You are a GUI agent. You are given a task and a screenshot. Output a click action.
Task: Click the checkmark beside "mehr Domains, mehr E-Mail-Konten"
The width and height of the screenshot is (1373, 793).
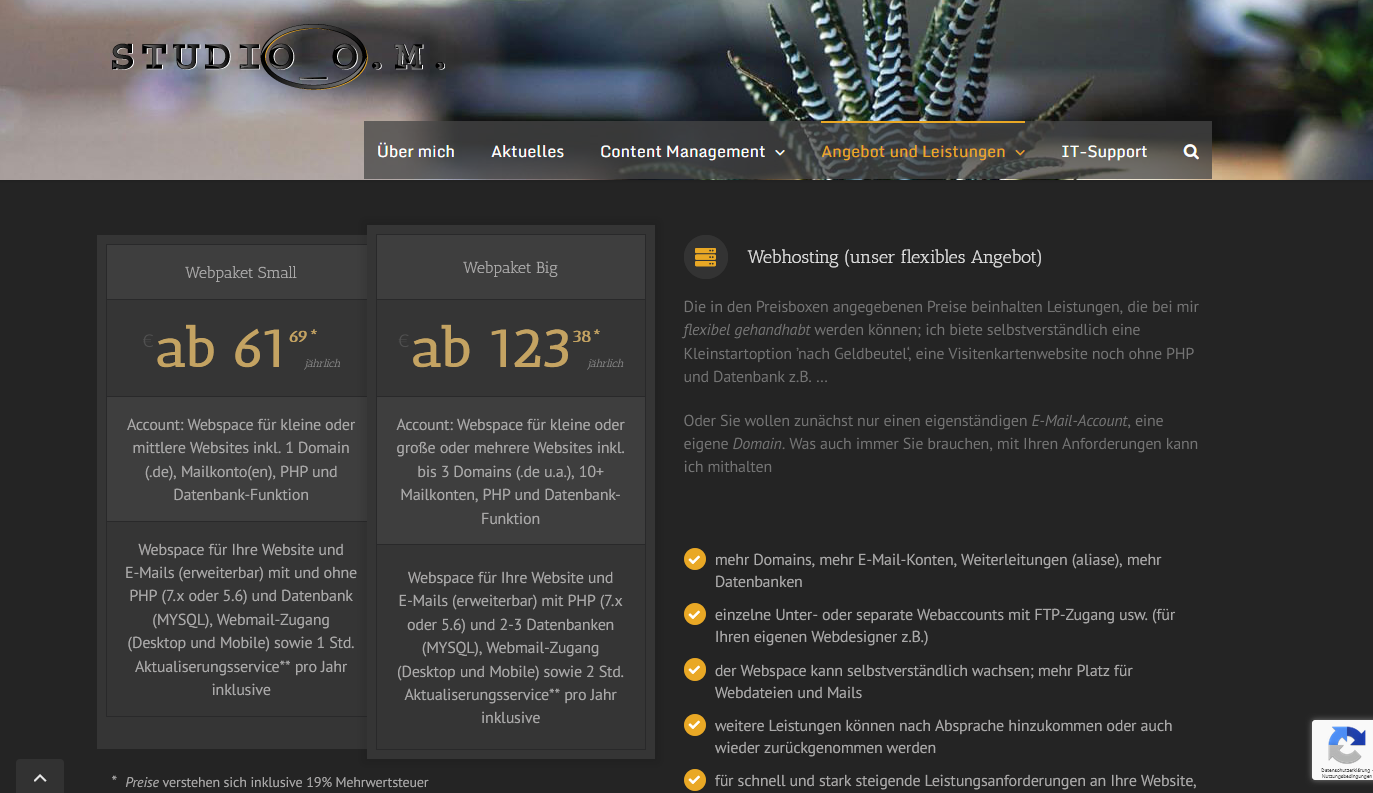694,559
